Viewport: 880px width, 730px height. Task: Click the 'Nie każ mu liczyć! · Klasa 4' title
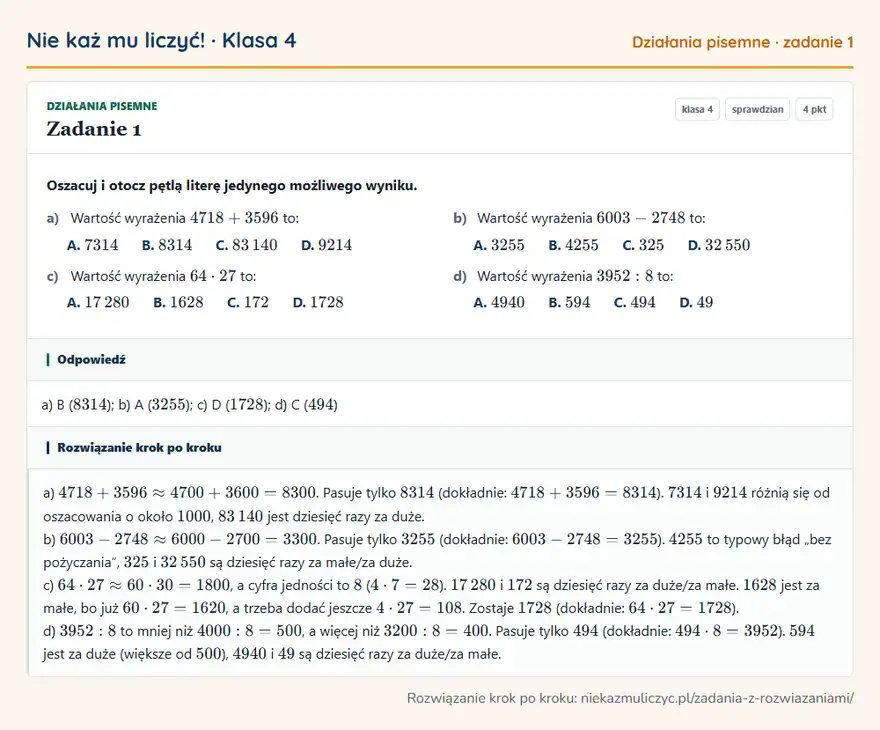point(161,41)
